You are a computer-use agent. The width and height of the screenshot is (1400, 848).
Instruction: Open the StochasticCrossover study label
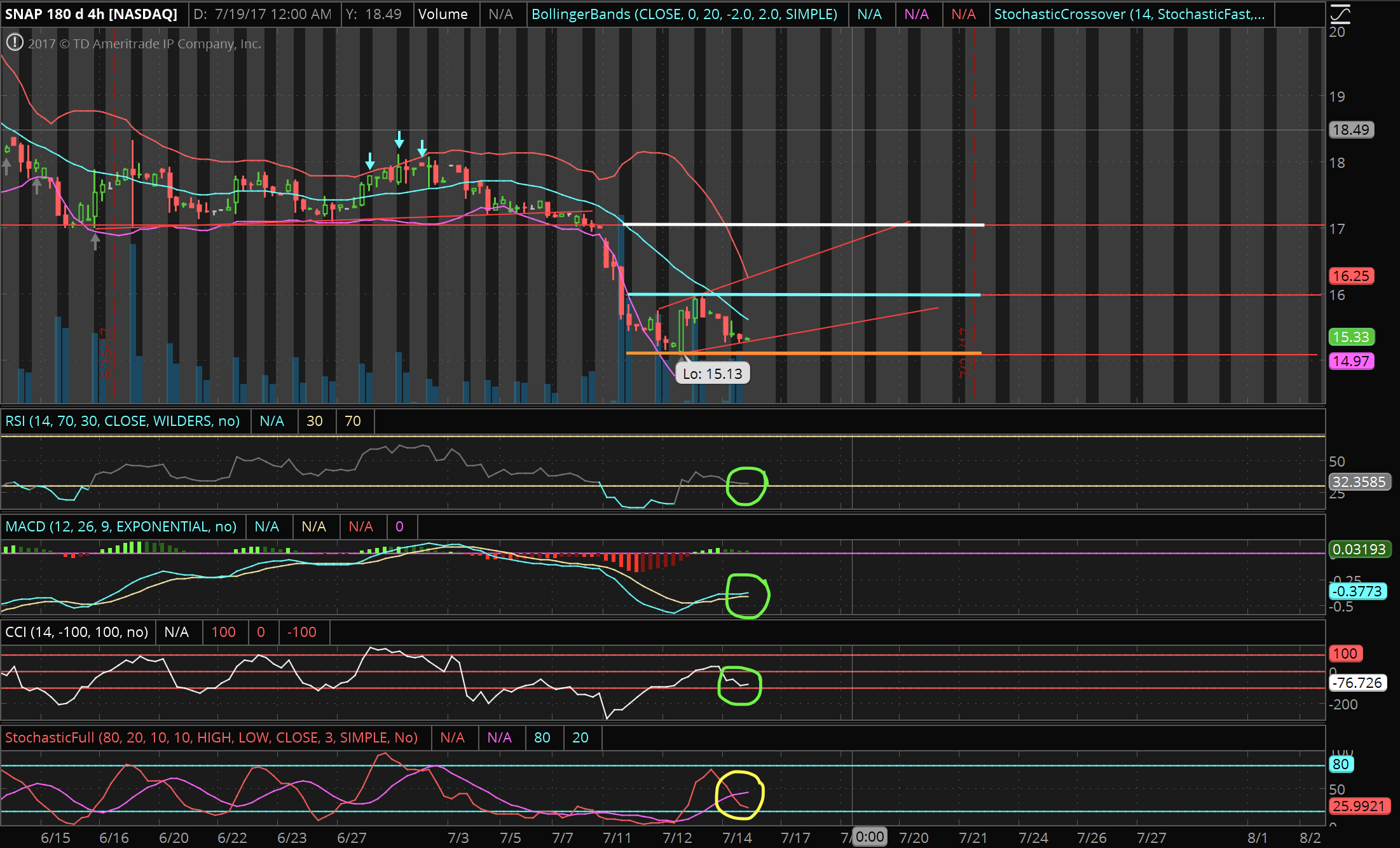point(1129,14)
